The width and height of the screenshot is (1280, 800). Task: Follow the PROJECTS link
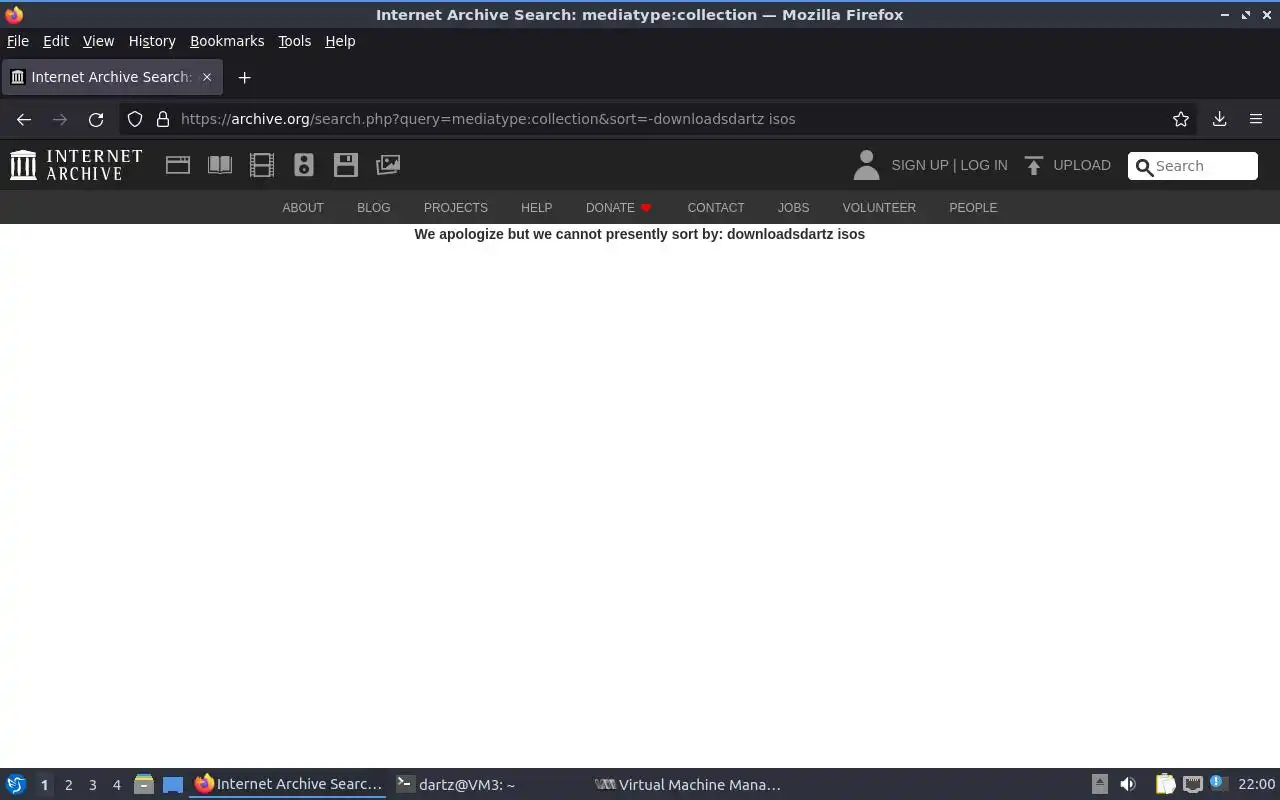[x=456, y=208]
